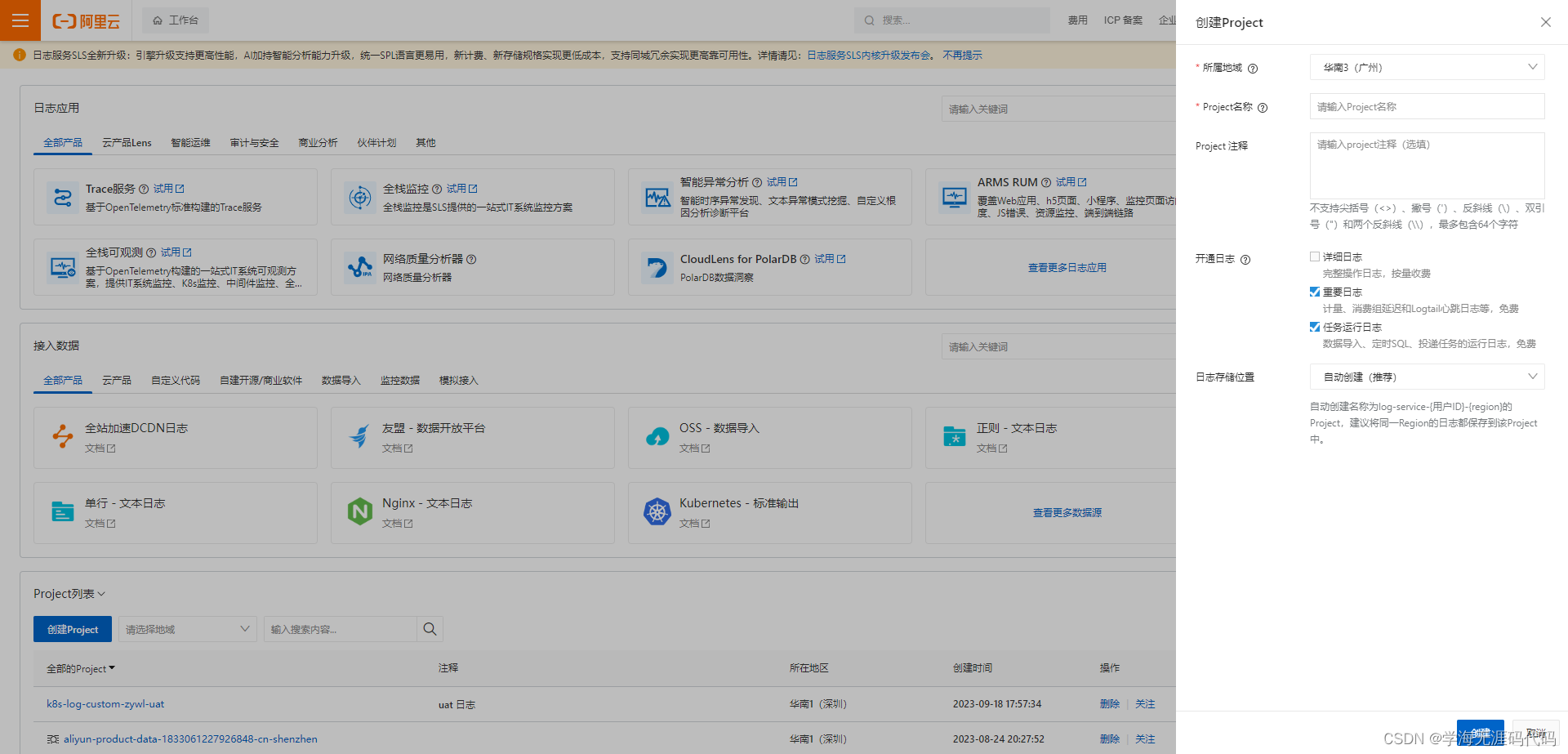Click help icon beside Trace服务 title
The image size is (1568, 754).
point(144,189)
